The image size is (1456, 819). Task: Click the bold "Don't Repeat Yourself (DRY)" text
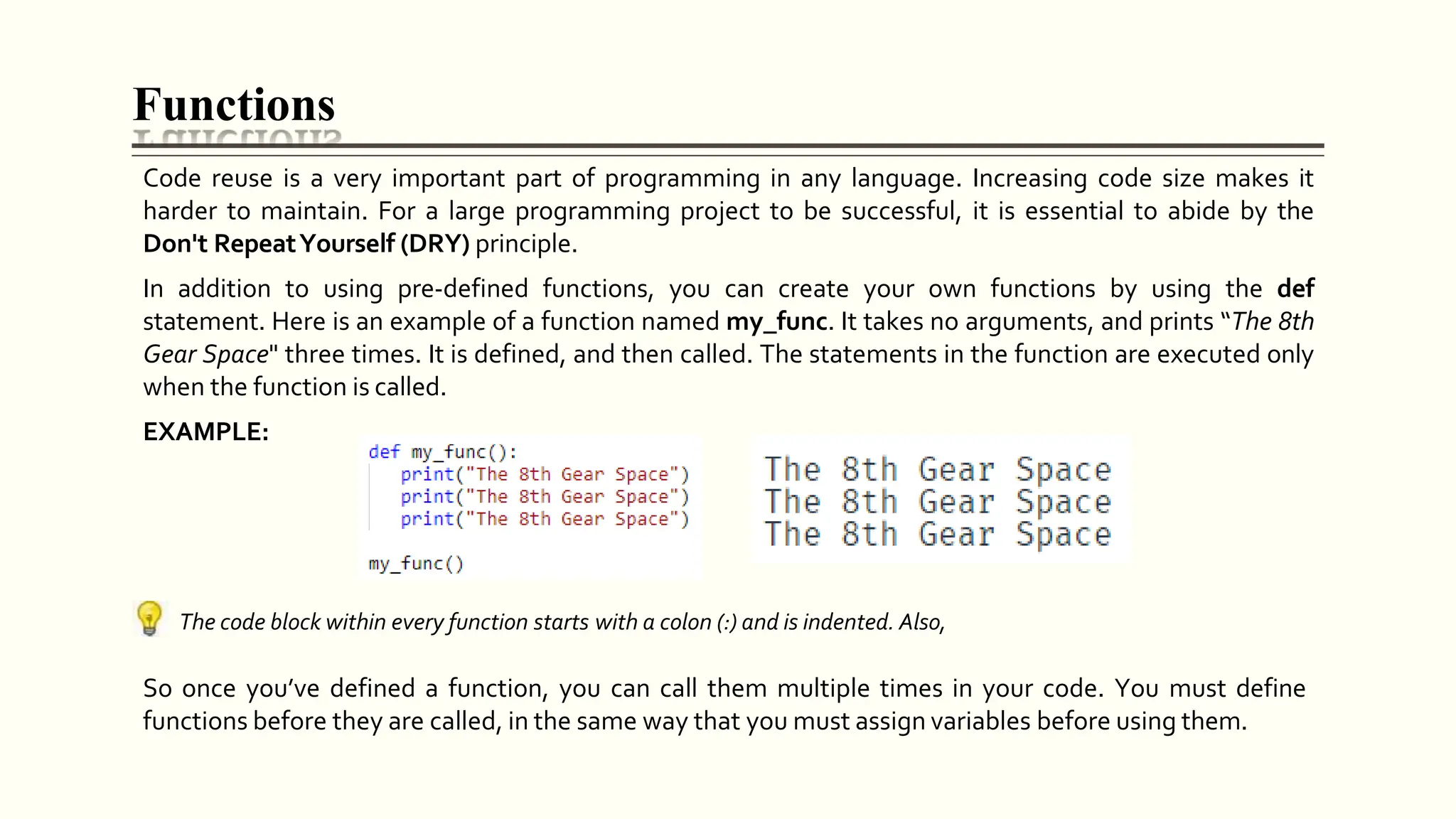click(306, 244)
